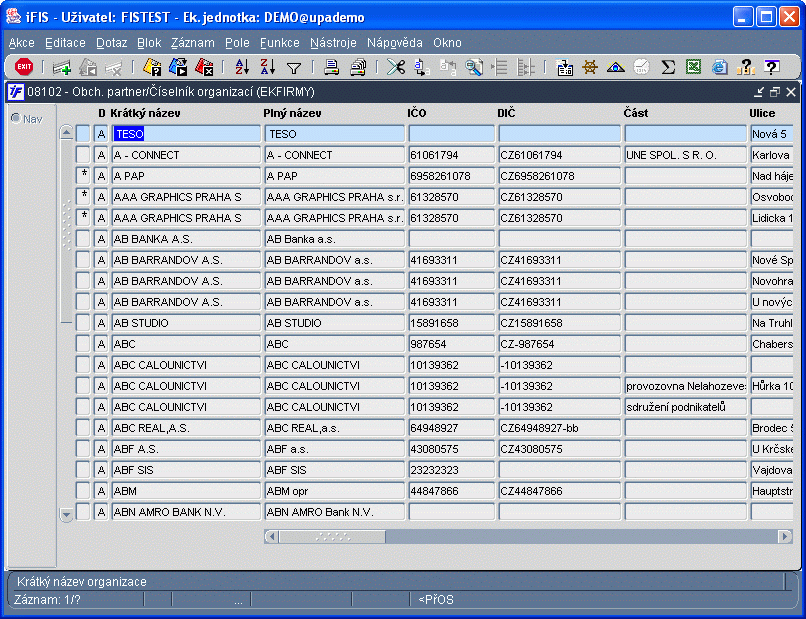
Task: Click the single printer icon
Action: (332, 67)
